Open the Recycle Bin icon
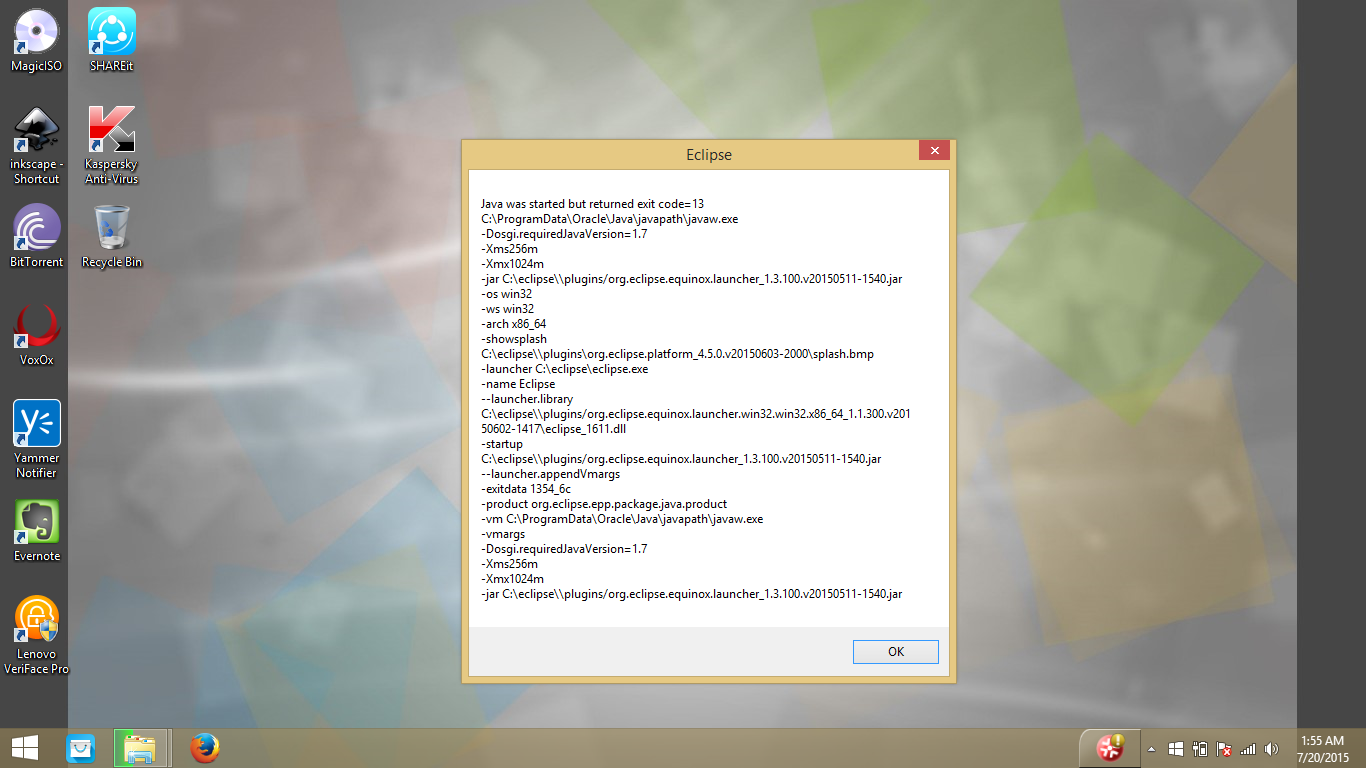This screenshot has width=1366, height=768. 111,236
